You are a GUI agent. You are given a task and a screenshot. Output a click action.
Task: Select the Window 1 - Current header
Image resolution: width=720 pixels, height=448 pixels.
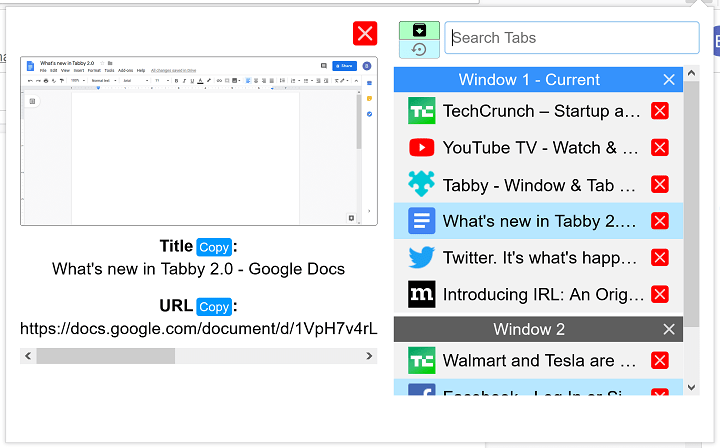click(x=538, y=80)
